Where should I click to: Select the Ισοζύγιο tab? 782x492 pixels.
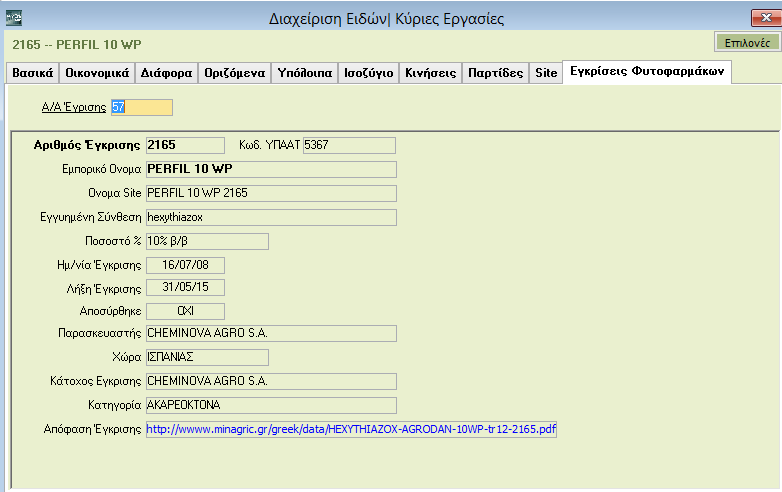tap(369, 73)
